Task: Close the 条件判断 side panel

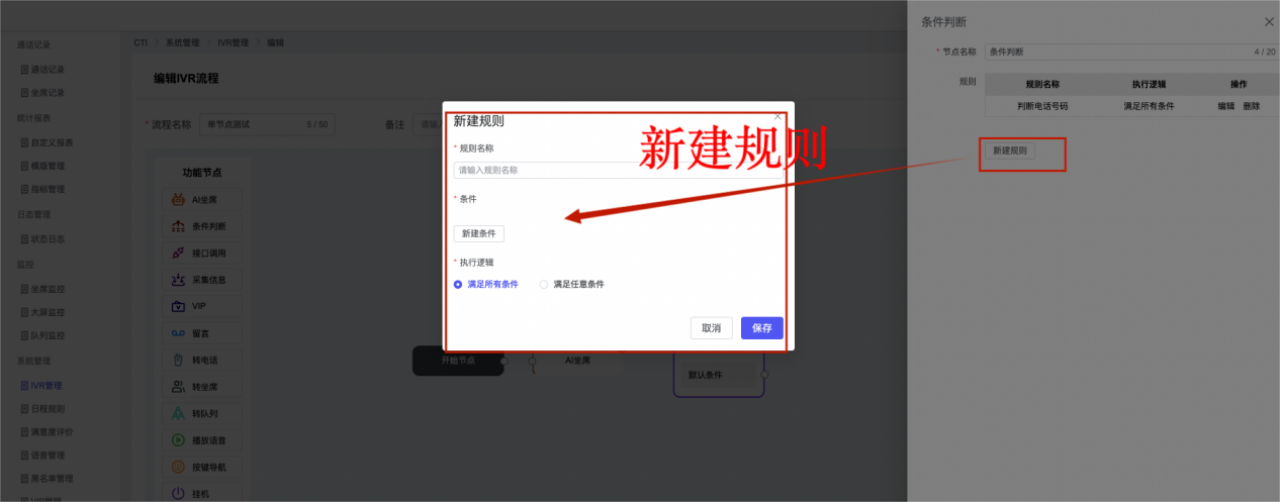Action: [x=1269, y=22]
